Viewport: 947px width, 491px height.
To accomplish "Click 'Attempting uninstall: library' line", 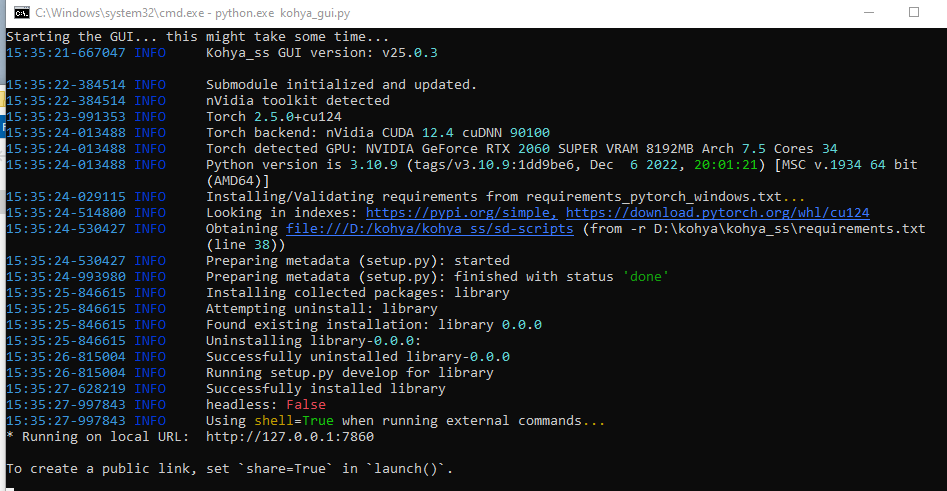I will pos(321,309).
